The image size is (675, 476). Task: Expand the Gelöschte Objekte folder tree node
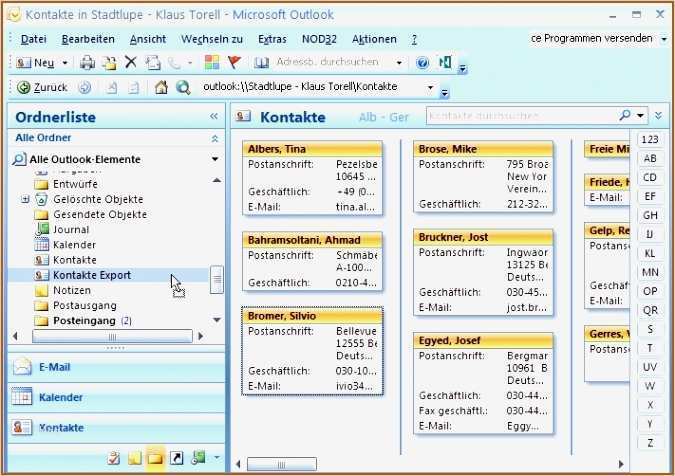[x=25, y=199]
